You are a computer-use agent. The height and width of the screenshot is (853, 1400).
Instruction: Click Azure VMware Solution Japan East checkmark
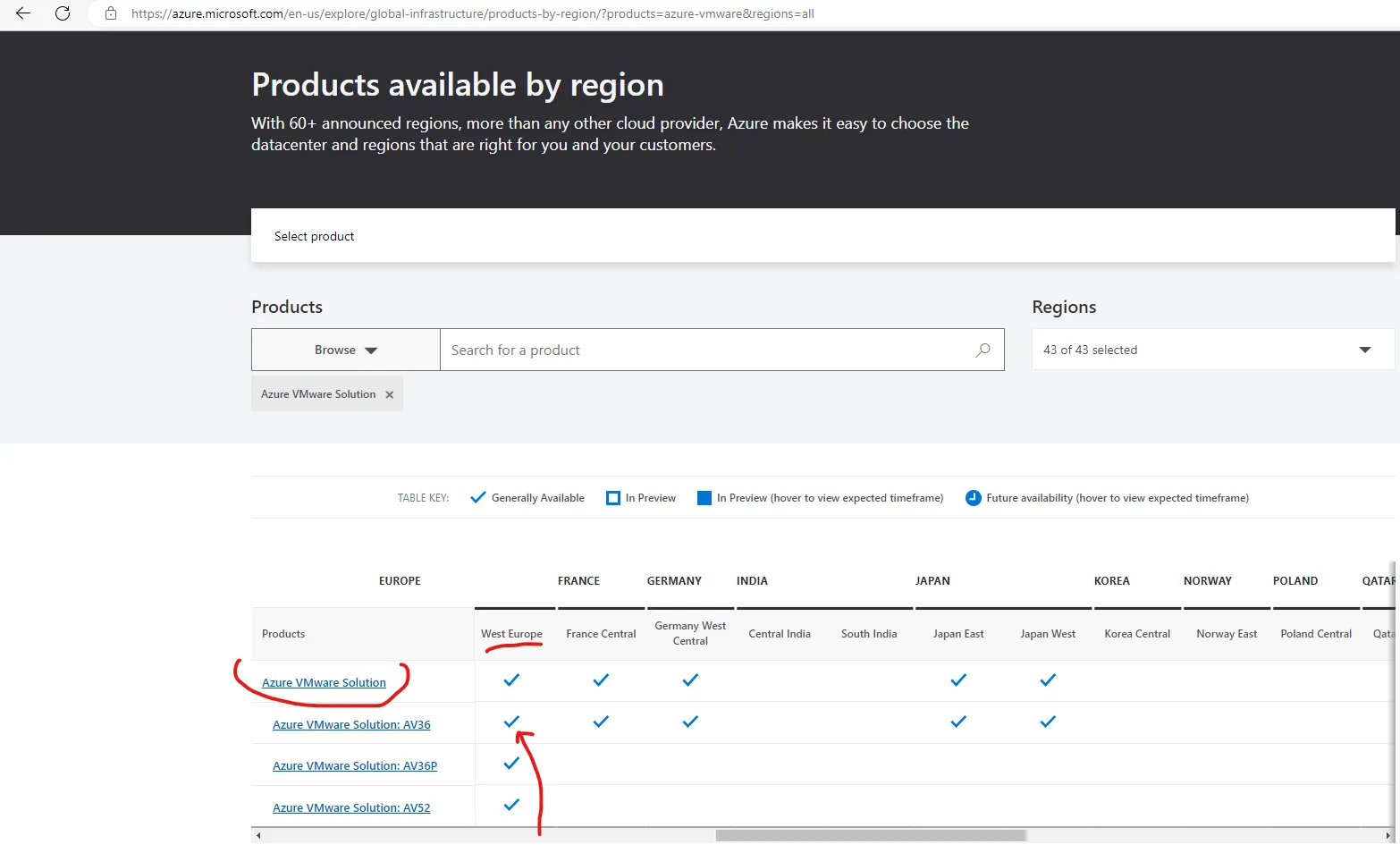(958, 680)
